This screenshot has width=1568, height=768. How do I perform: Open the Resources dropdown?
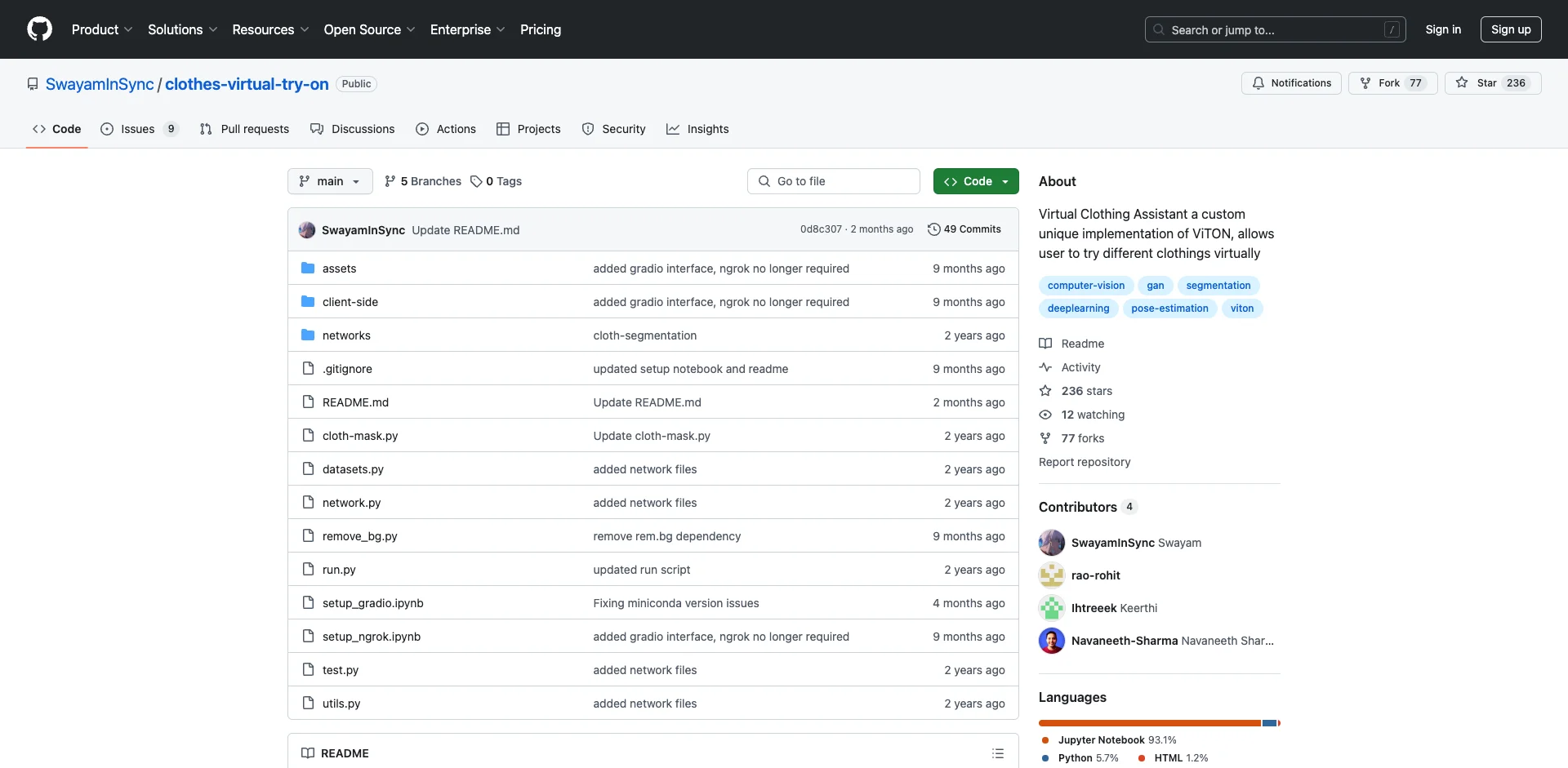(x=270, y=29)
